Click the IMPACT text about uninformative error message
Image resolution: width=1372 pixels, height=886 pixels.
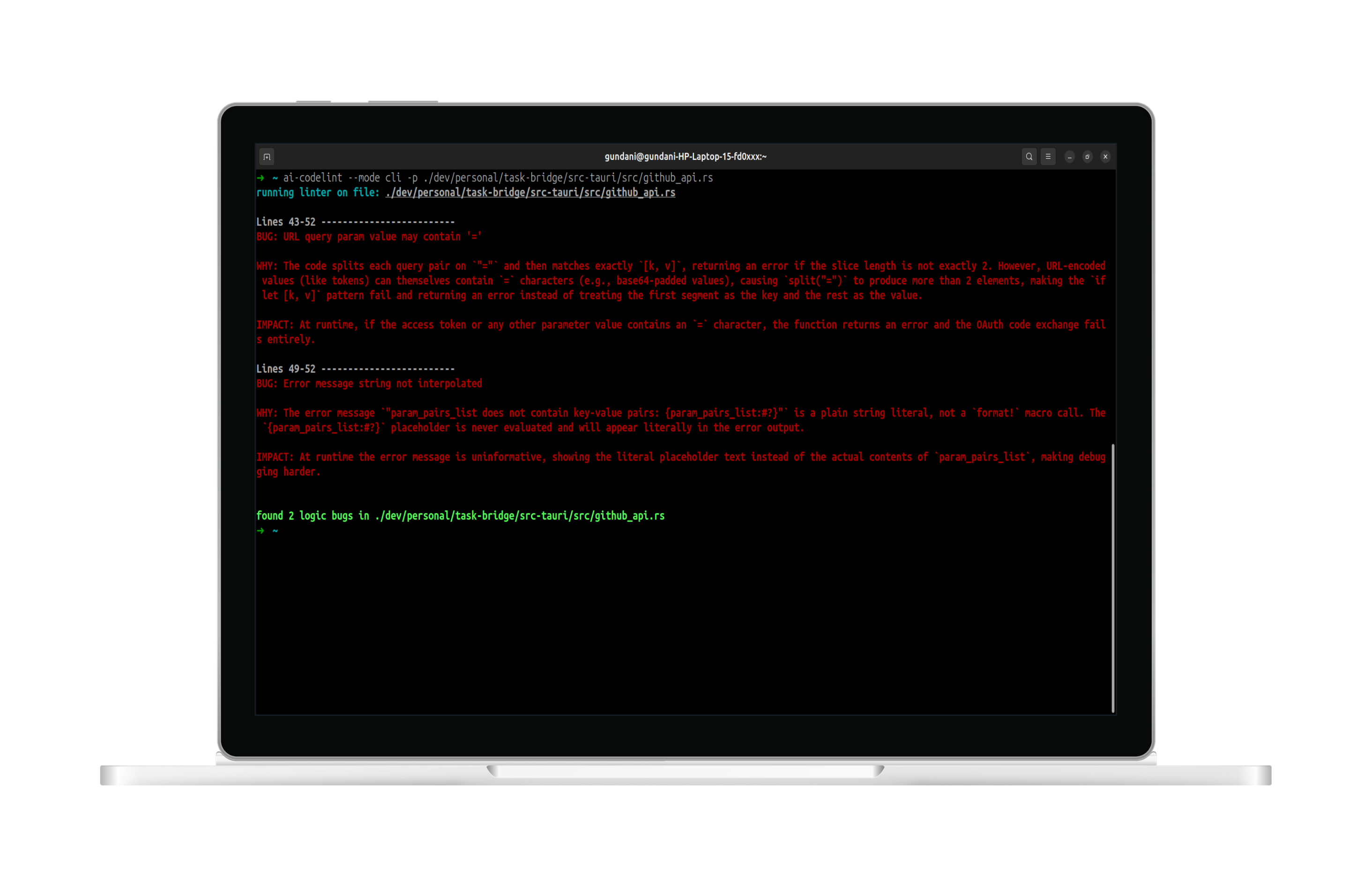(681, 464)
